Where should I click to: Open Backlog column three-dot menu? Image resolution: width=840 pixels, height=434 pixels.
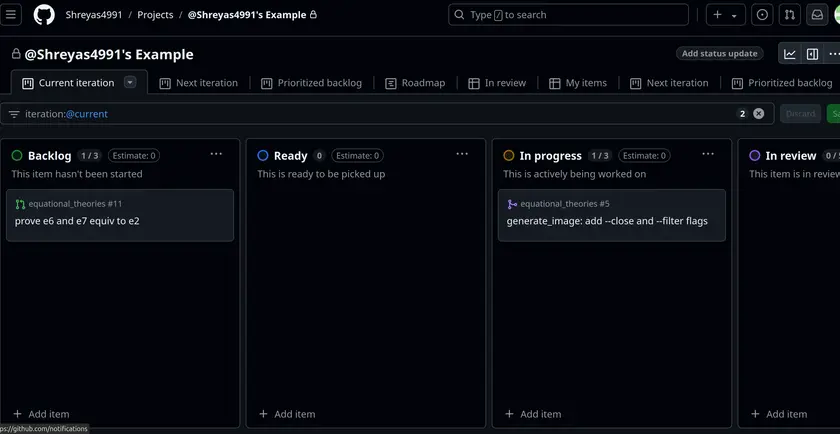pyautogui.click(x=216, y=154)
